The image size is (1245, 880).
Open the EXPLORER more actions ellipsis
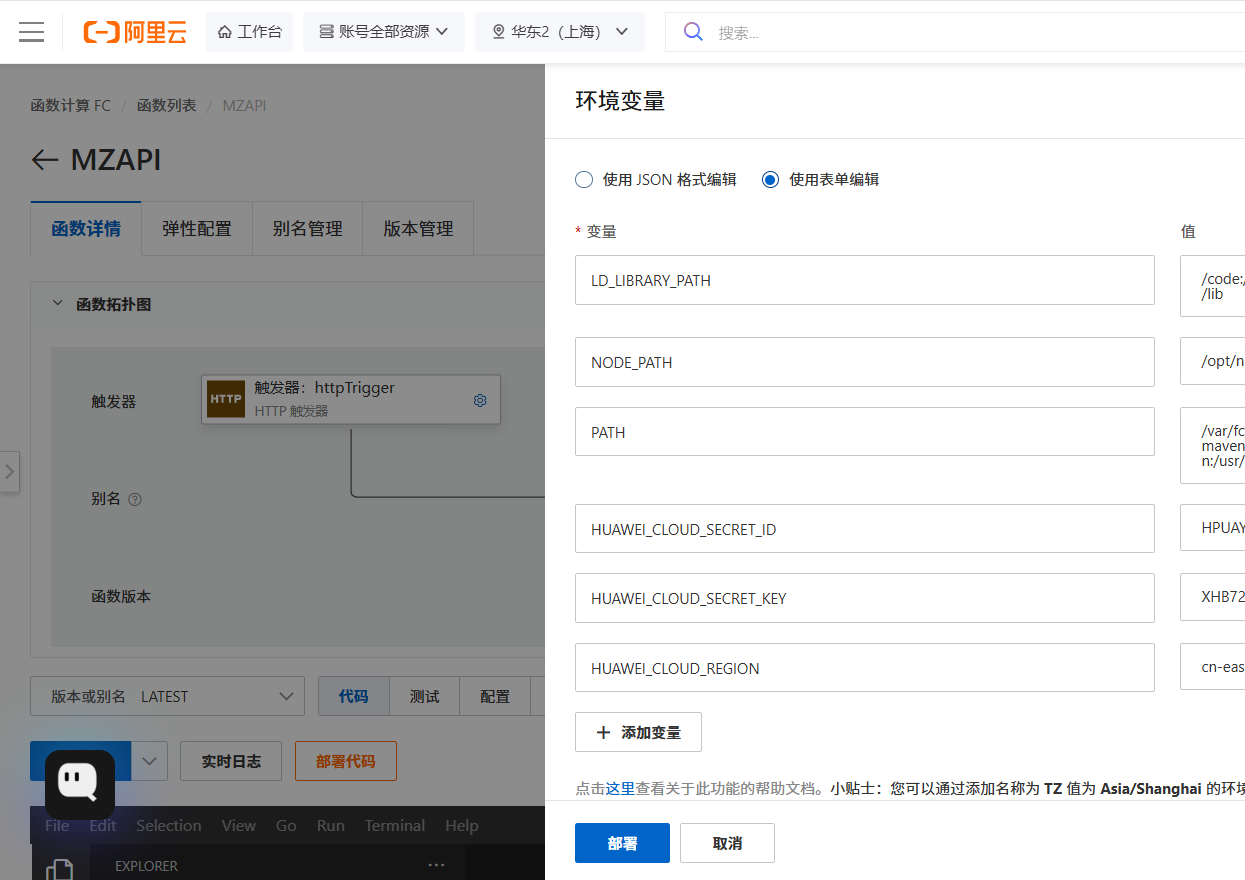coord(435,864)
